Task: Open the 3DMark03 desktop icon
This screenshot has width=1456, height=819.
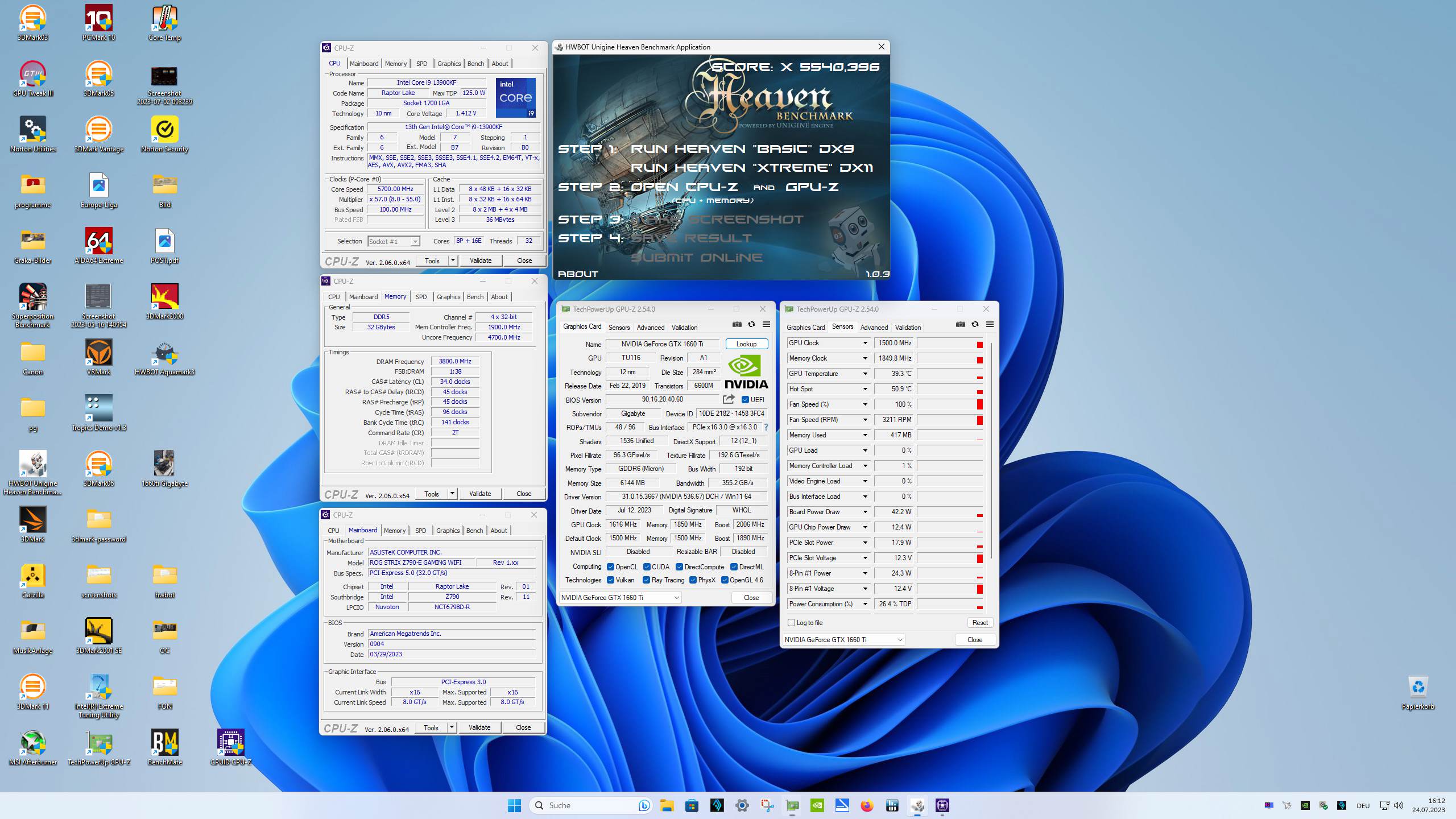Action: pos(32,23)
